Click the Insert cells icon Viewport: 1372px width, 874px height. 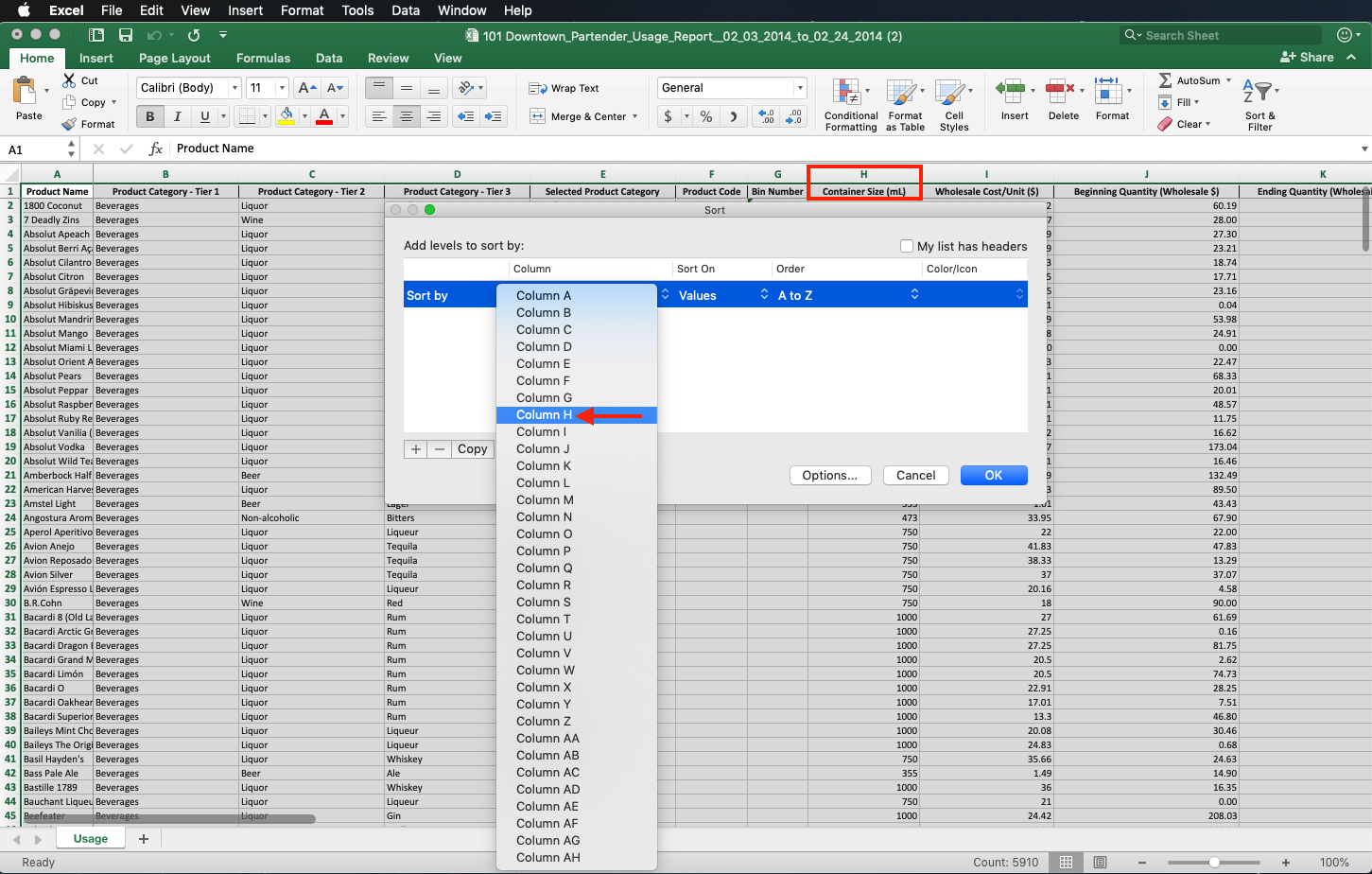click(x=1011, y=92)
